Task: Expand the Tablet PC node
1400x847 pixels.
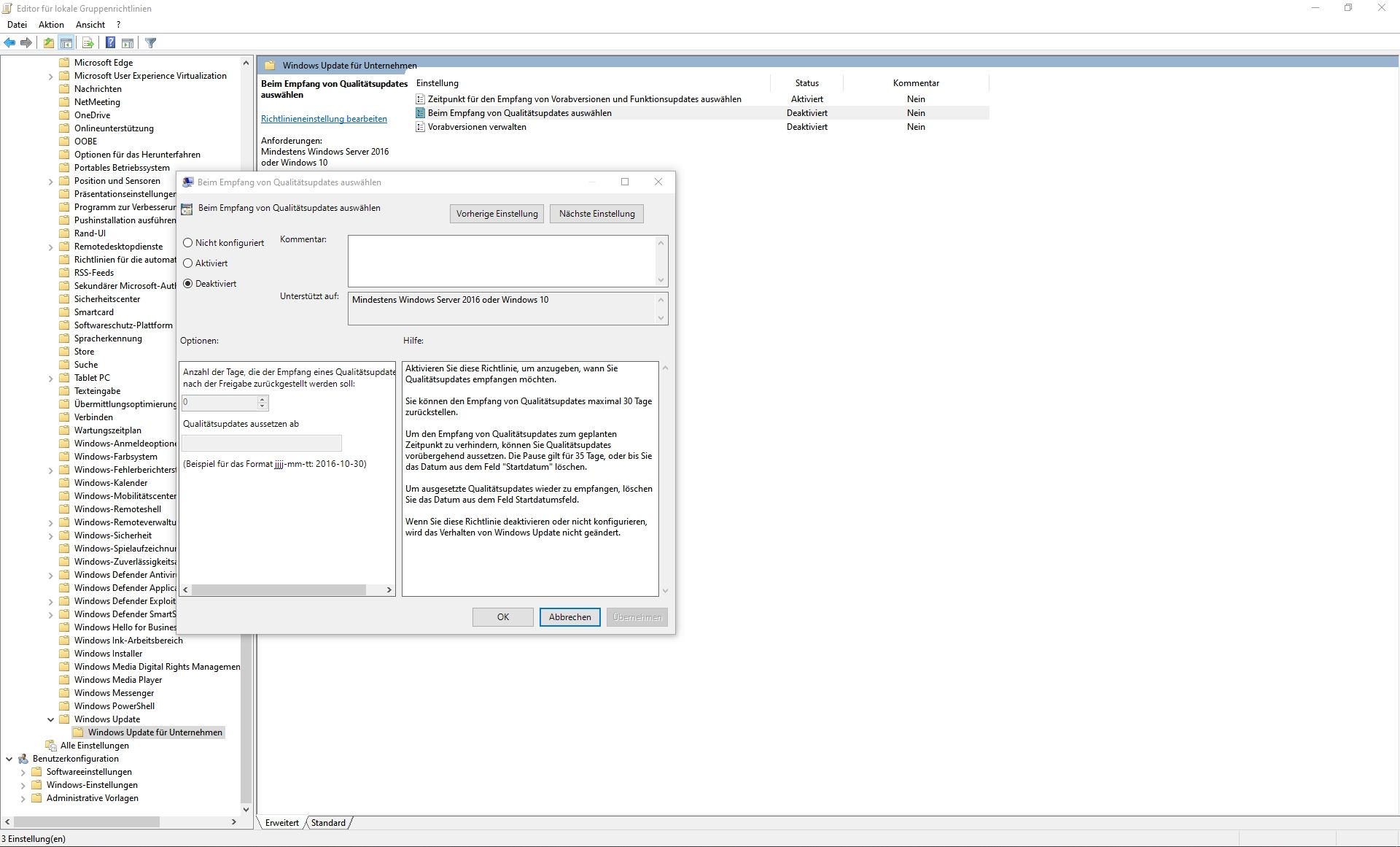Action: pos(50,379)
